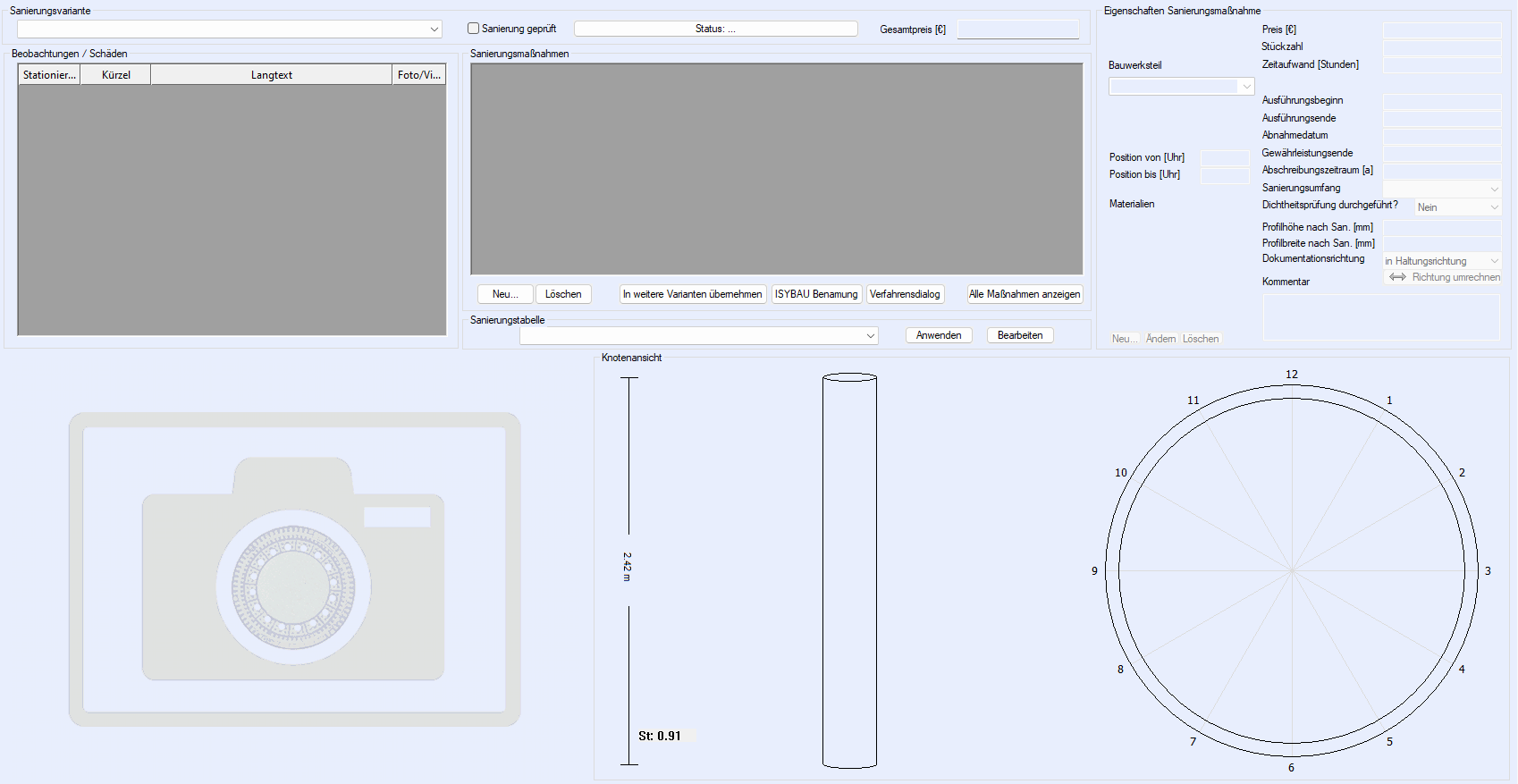1518x784 pixels.
Task: Click the Löschen button under Sanierungsmaßnahmen
Action: (x=563, y=294)
